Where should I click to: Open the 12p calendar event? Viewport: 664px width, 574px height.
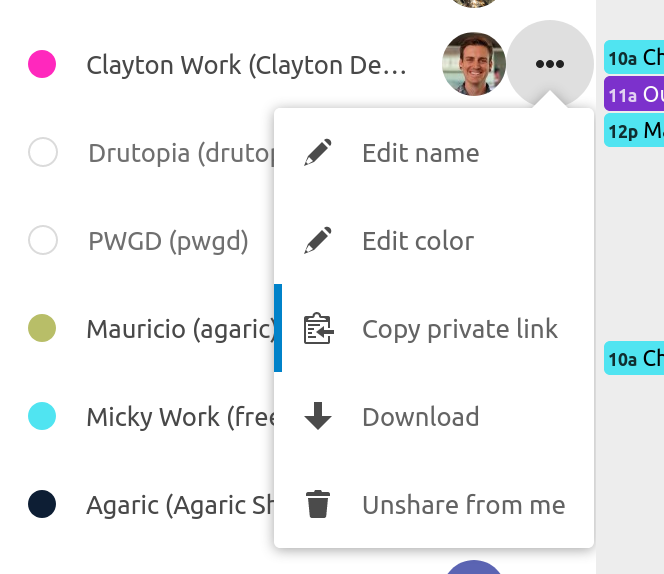tap(634, 130)
